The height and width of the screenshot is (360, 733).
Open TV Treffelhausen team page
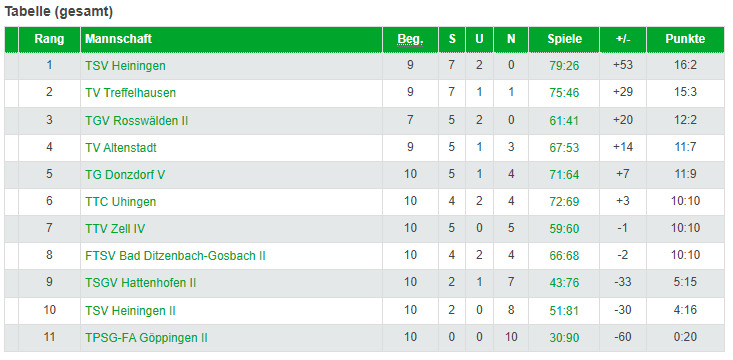click(x=130, y=93)
